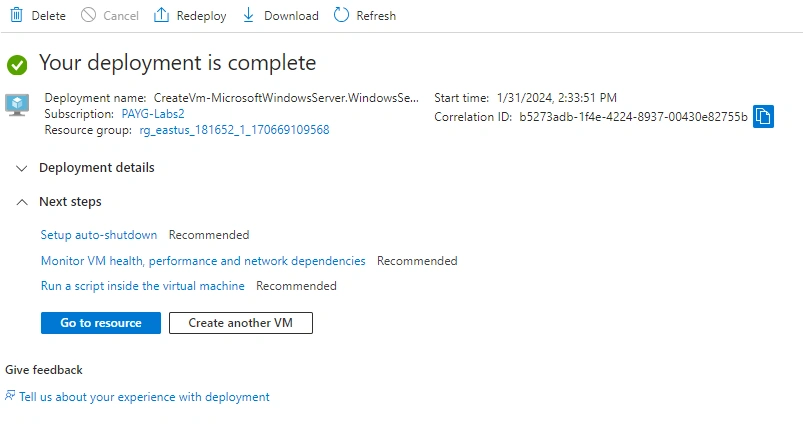Screen dimensions: 803x434
Task: Click the Create another VM button
Action: click(x=241, y=323)
